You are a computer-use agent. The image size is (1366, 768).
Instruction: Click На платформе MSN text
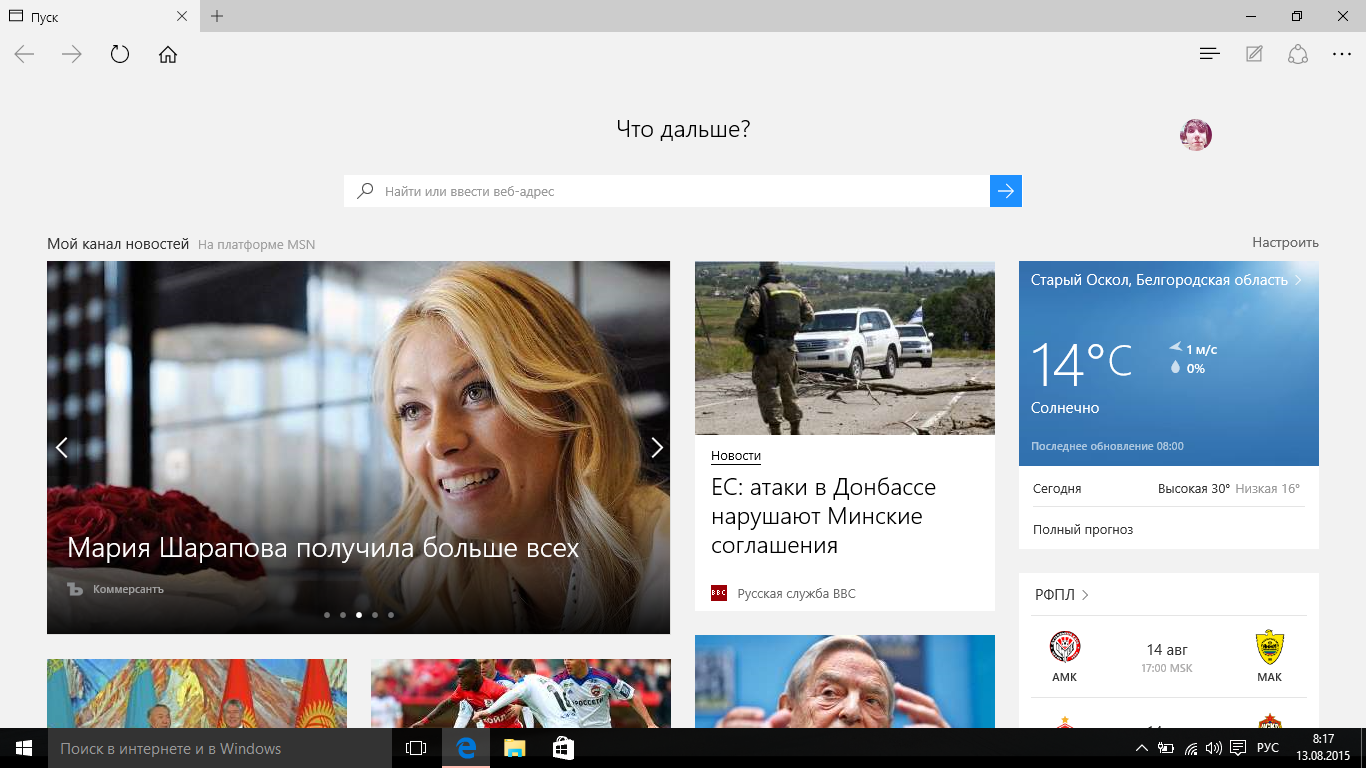tap(256, 244)
